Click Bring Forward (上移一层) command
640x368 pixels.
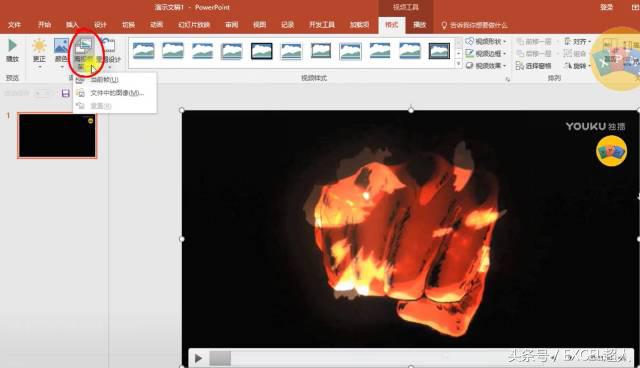(x=534, y=42)
